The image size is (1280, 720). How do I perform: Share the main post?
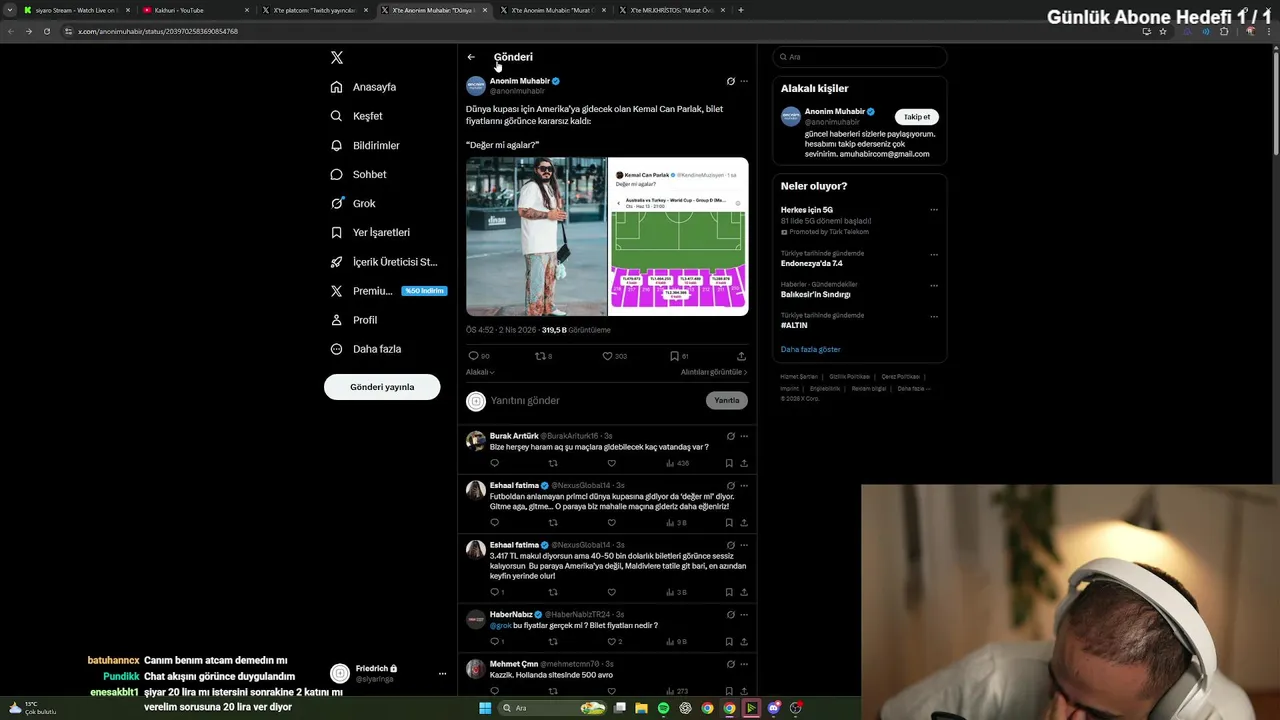(741, 356)
